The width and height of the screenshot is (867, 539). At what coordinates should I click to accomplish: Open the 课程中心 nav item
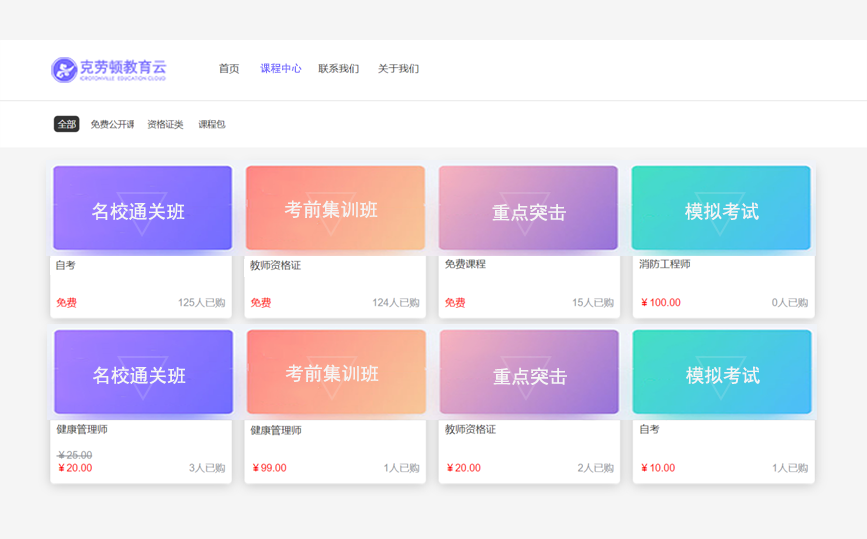280,69
